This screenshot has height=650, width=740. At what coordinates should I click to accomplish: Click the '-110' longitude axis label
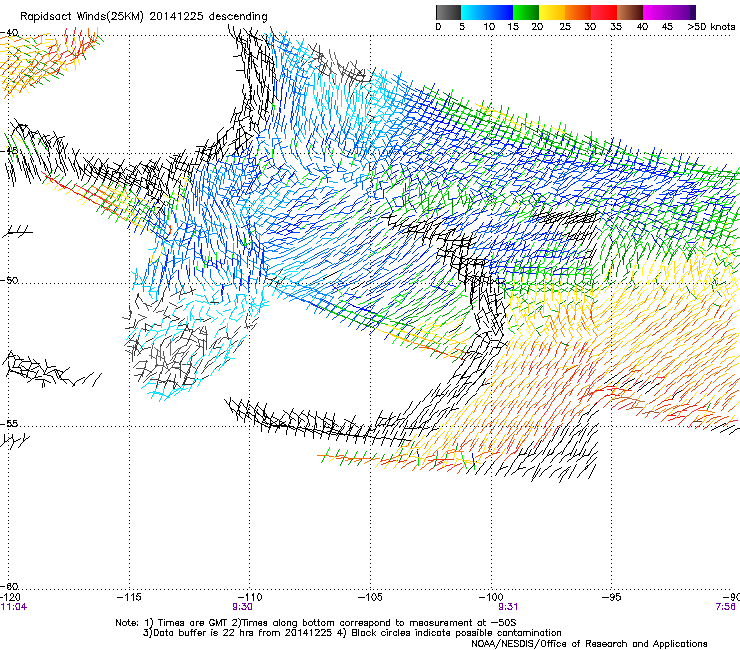[x=250, y=597]
